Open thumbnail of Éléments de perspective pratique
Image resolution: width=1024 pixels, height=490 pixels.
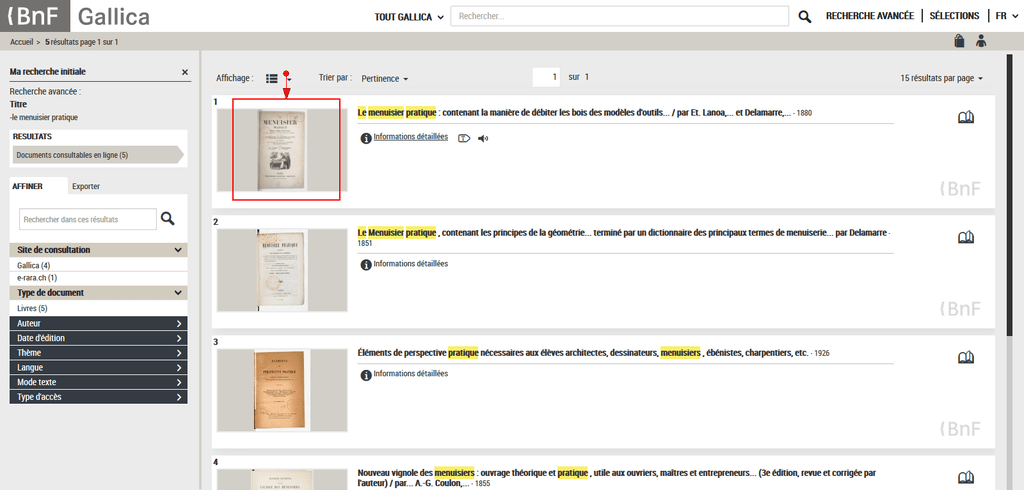tap(282, 391)
